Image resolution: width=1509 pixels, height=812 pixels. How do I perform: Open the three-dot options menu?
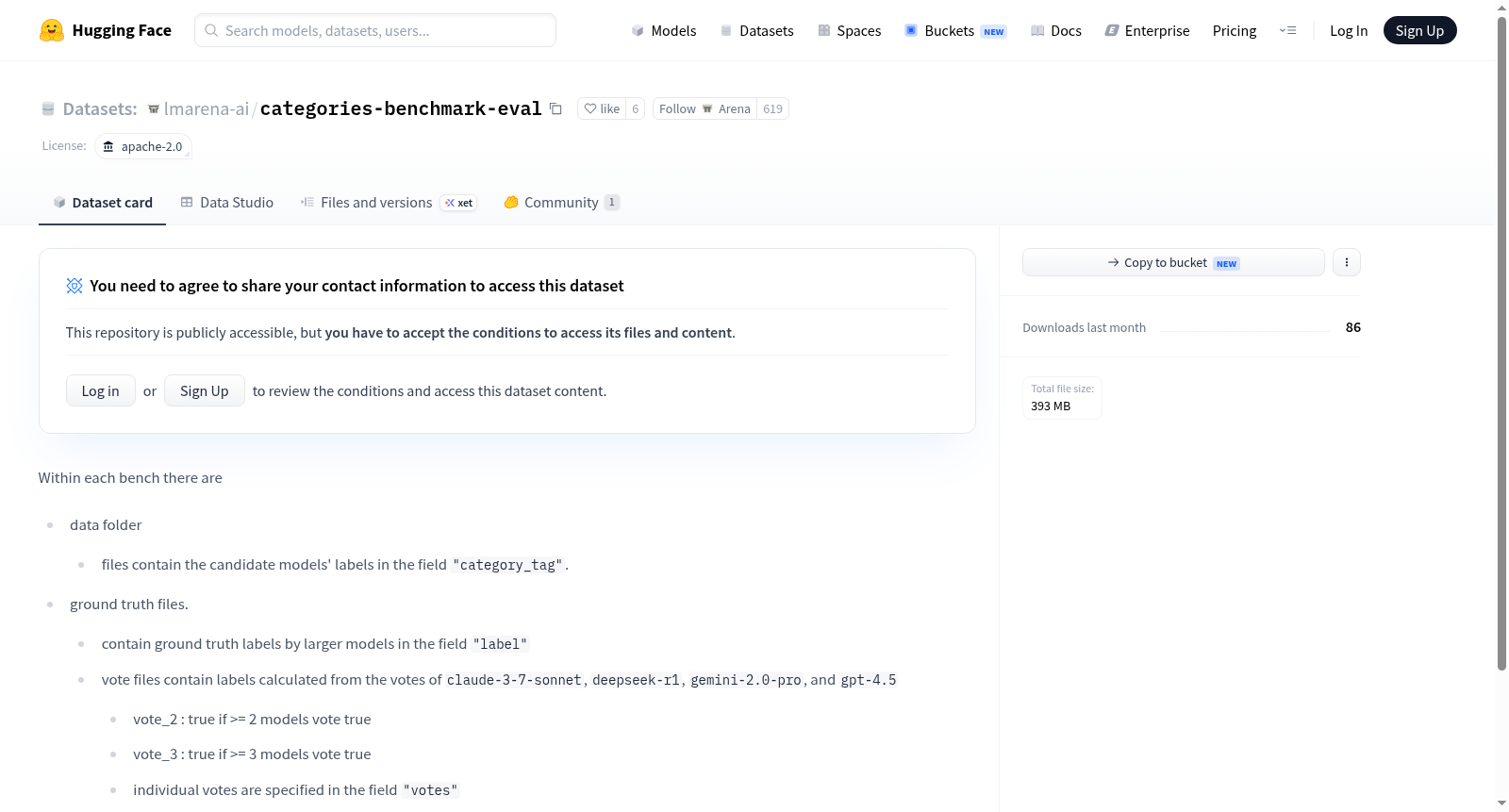point(1347,262)
